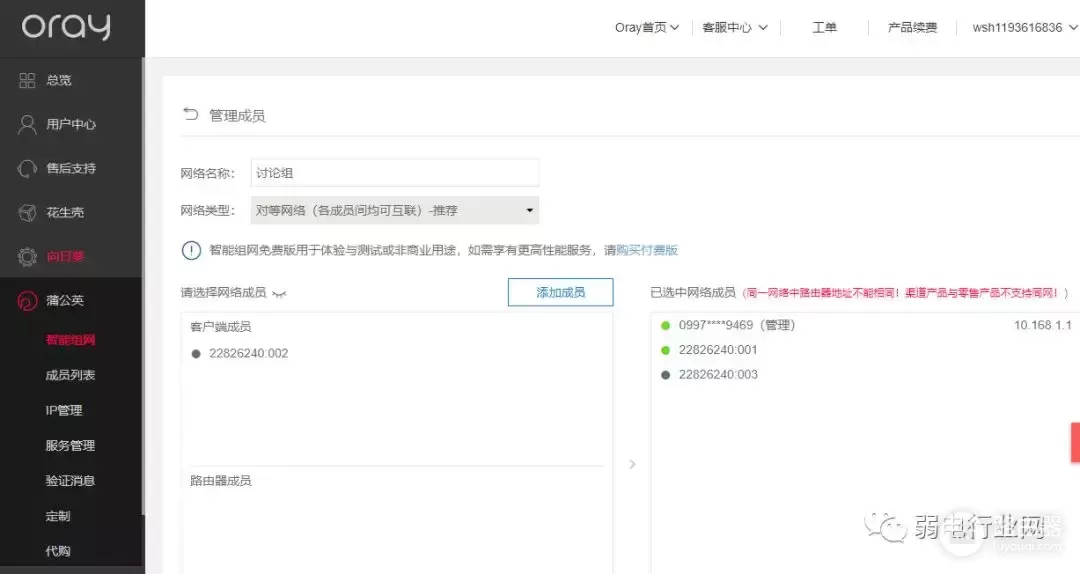Select 向日葵 gear icon in sidebar
1080x574 pixels.
tap(27, 257)
